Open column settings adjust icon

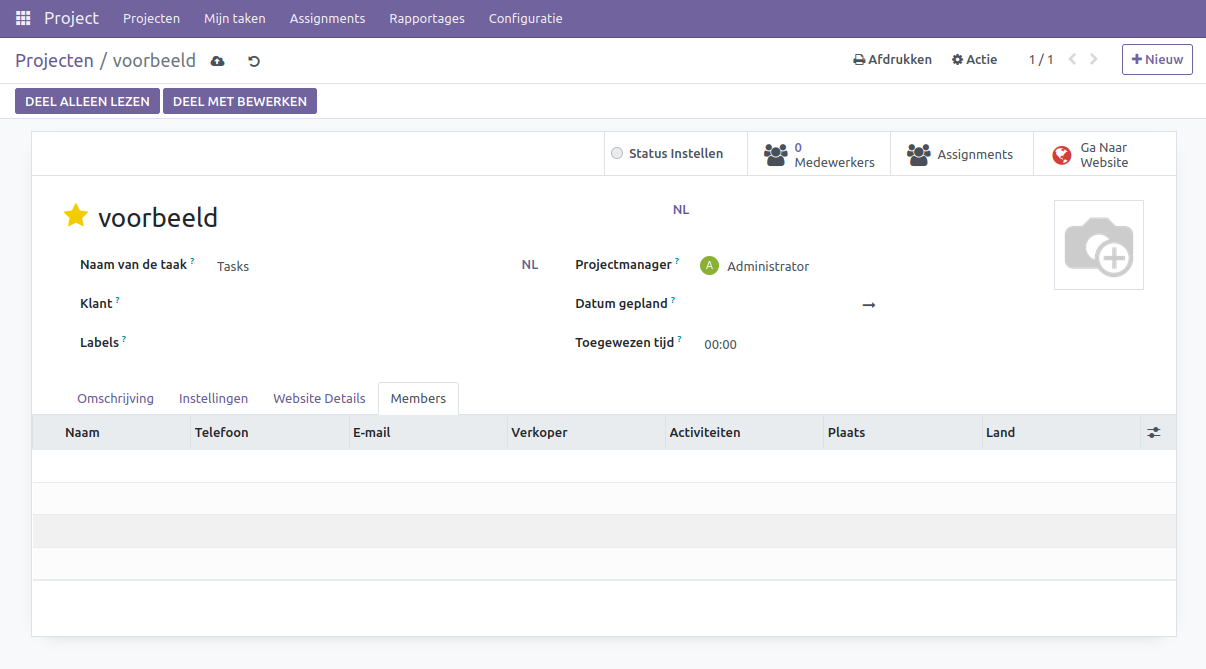[1154, 433]
